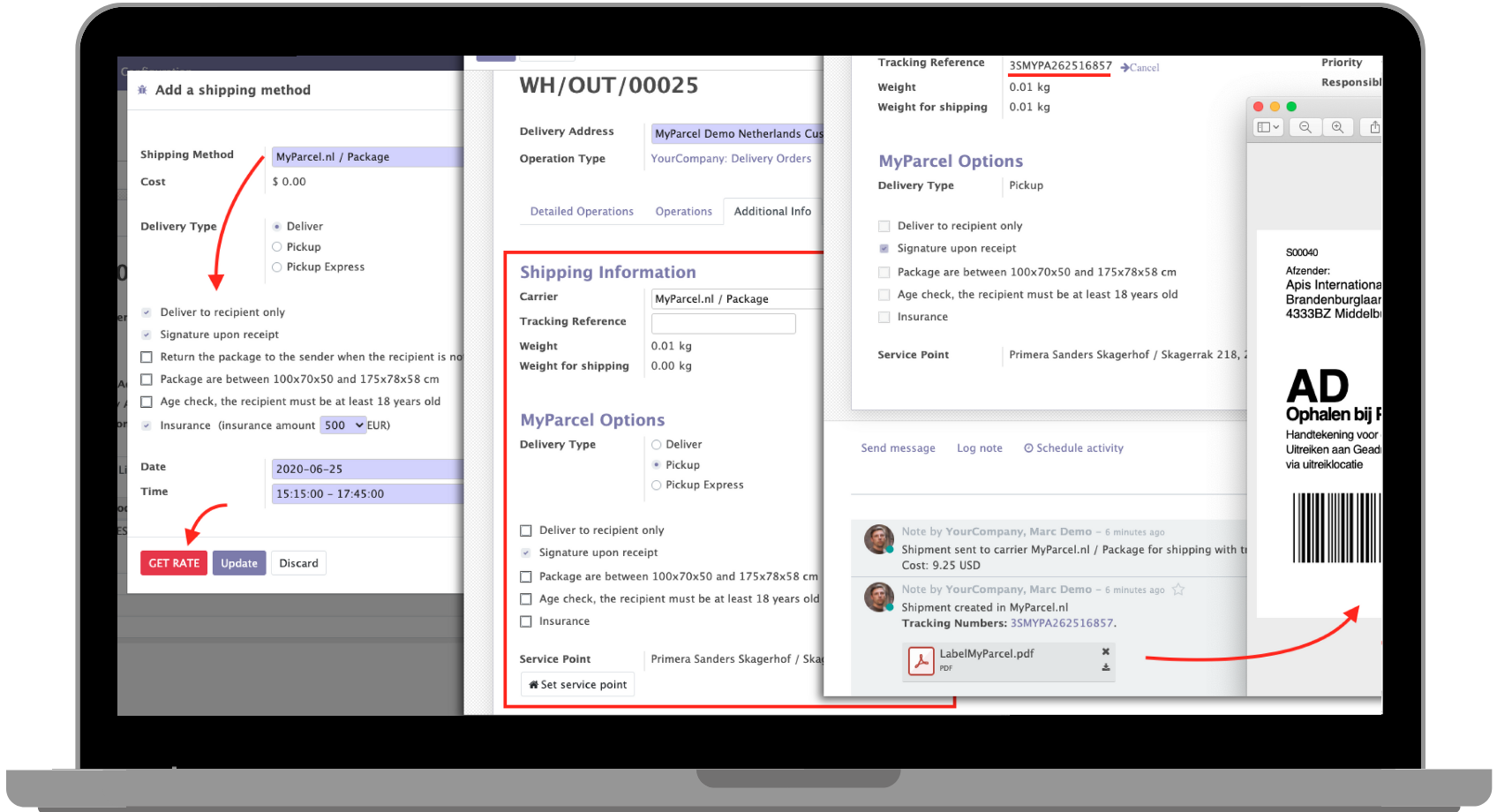This screenshot has height=812, width=1497.
Task: Enable Age check checkbox in shipping dialog
Action: tap(147, 402)
